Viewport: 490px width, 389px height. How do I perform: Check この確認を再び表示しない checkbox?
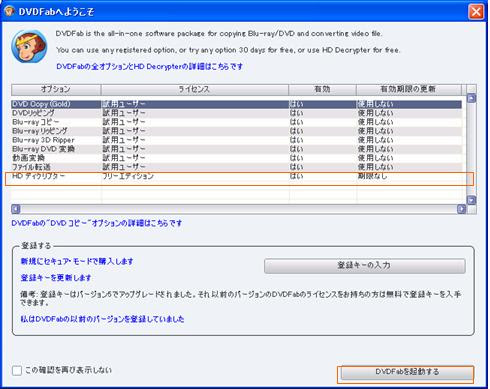click(x=17, y=370)
